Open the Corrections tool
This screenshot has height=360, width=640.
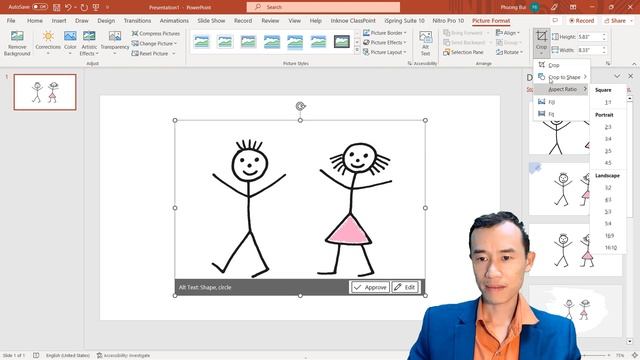48,42
